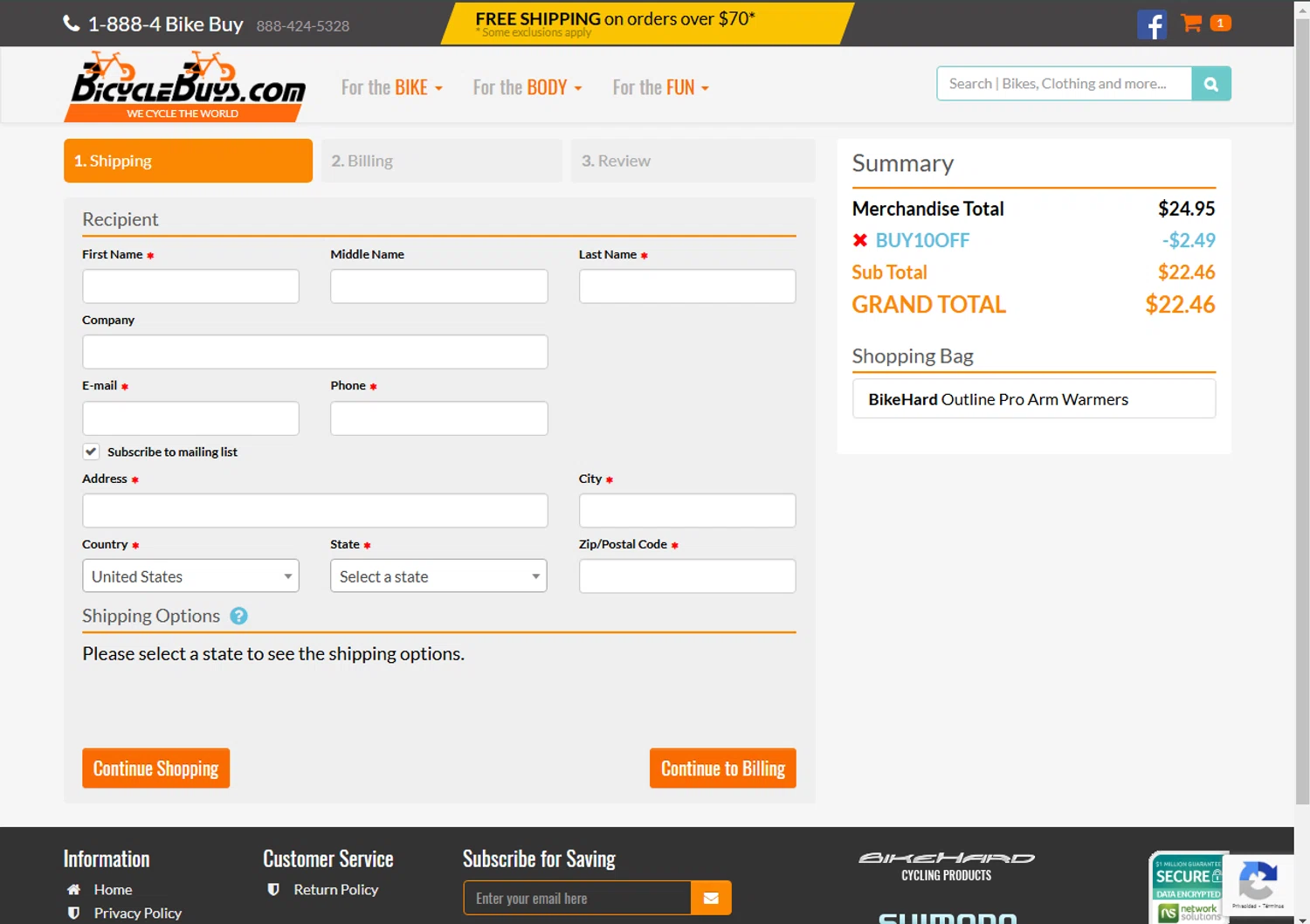Screen dimensions: 1310x924
Task: Click the Middle Name field
Action: (x=439, y=286)
